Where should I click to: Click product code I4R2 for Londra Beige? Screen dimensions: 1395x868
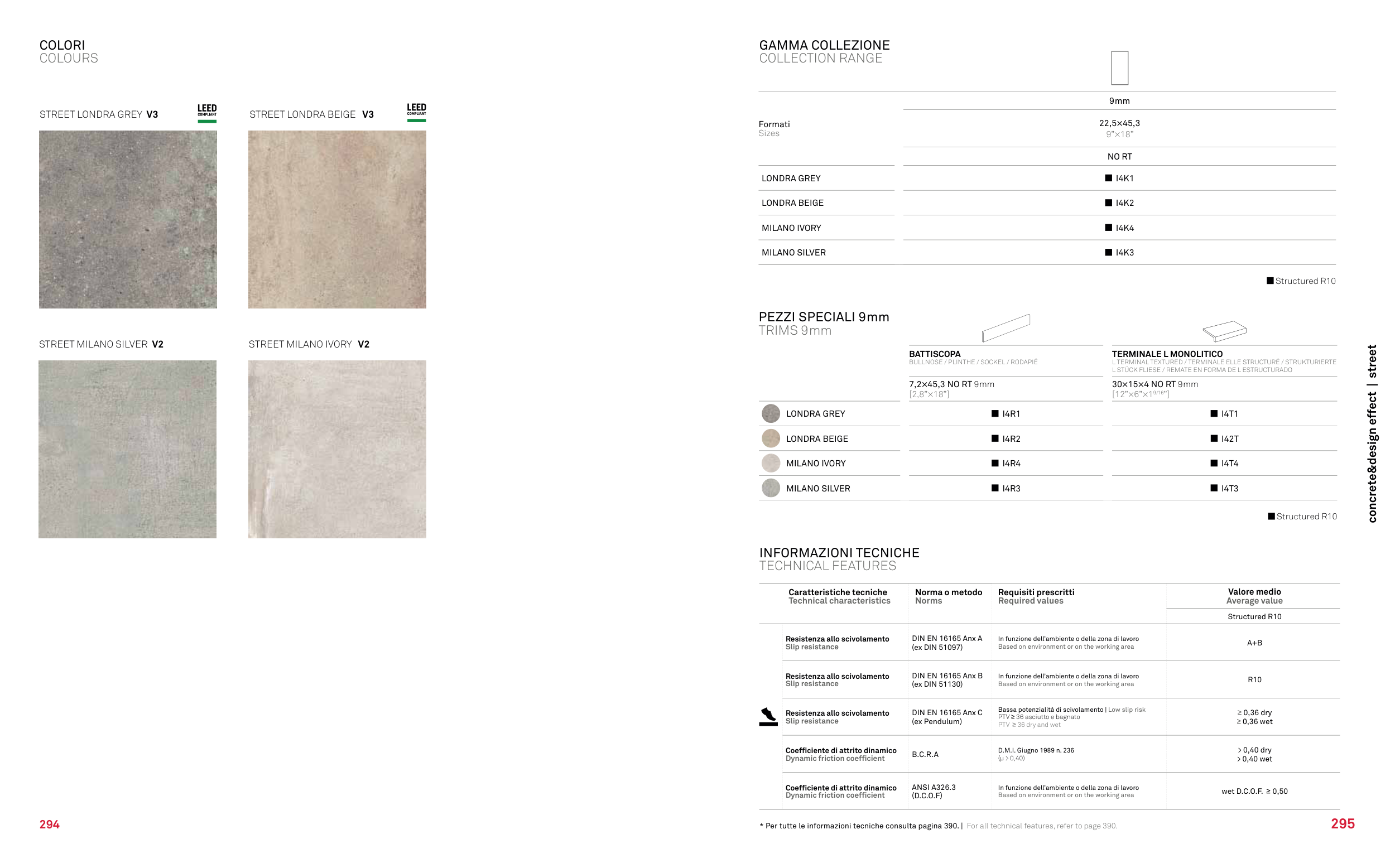pos(1011,438)
